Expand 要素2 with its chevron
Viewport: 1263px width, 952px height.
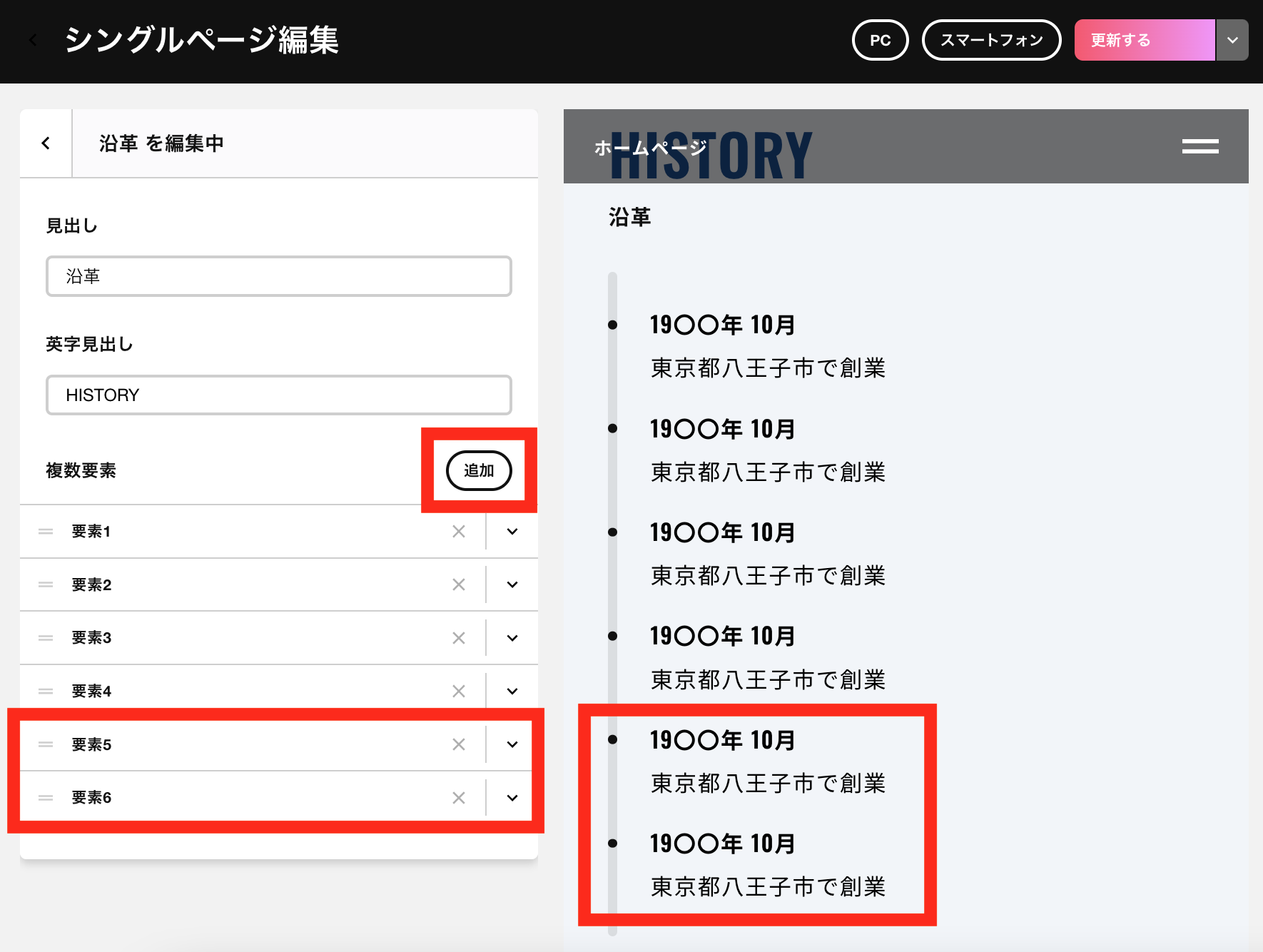[512, 584]
